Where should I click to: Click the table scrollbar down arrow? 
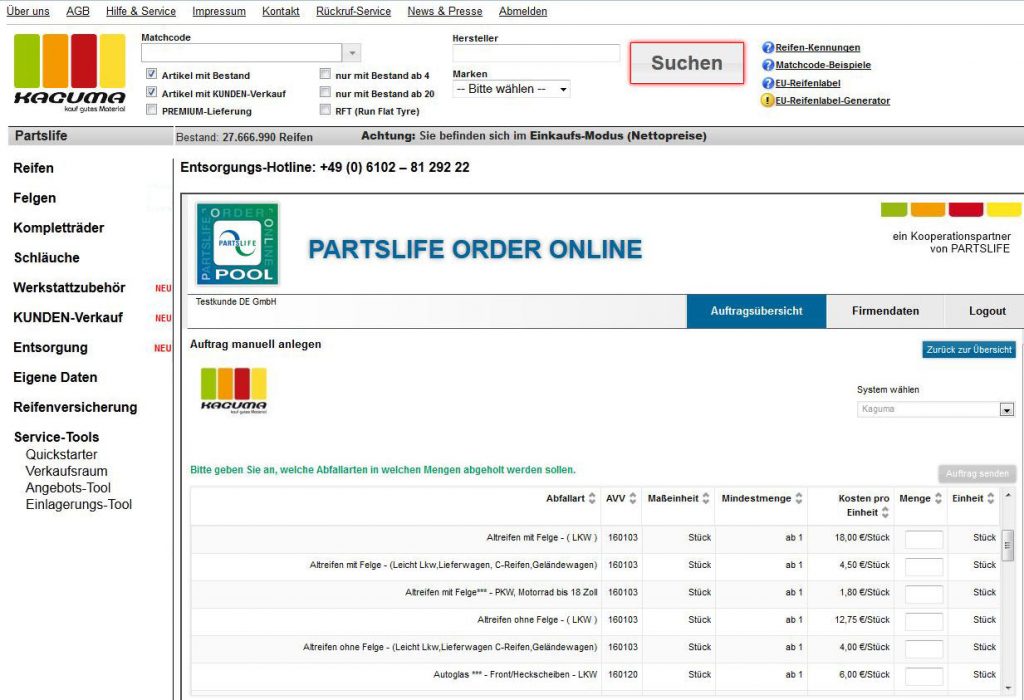1008,688
